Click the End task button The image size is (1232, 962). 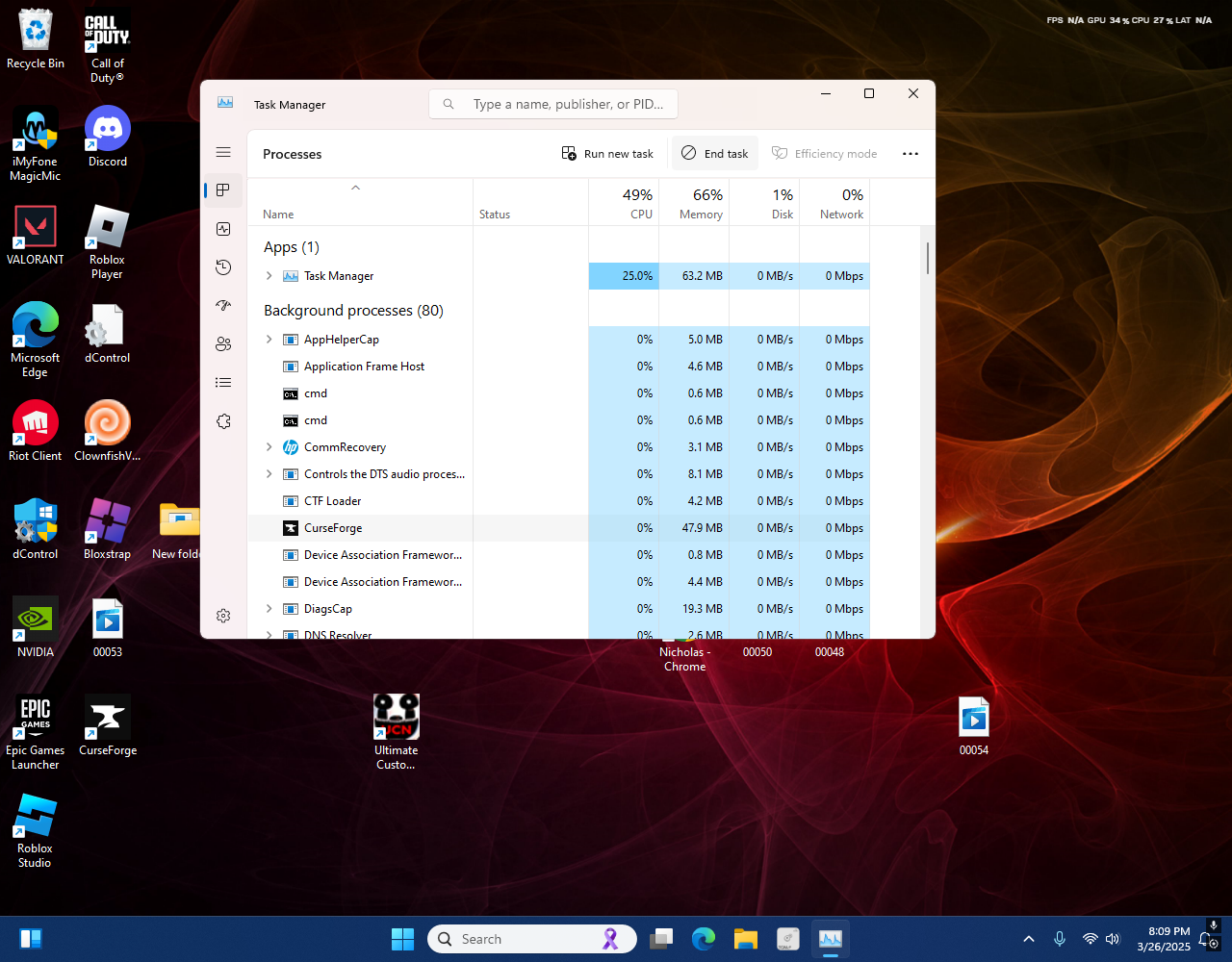pyautogui.click(x=715, y=154)
